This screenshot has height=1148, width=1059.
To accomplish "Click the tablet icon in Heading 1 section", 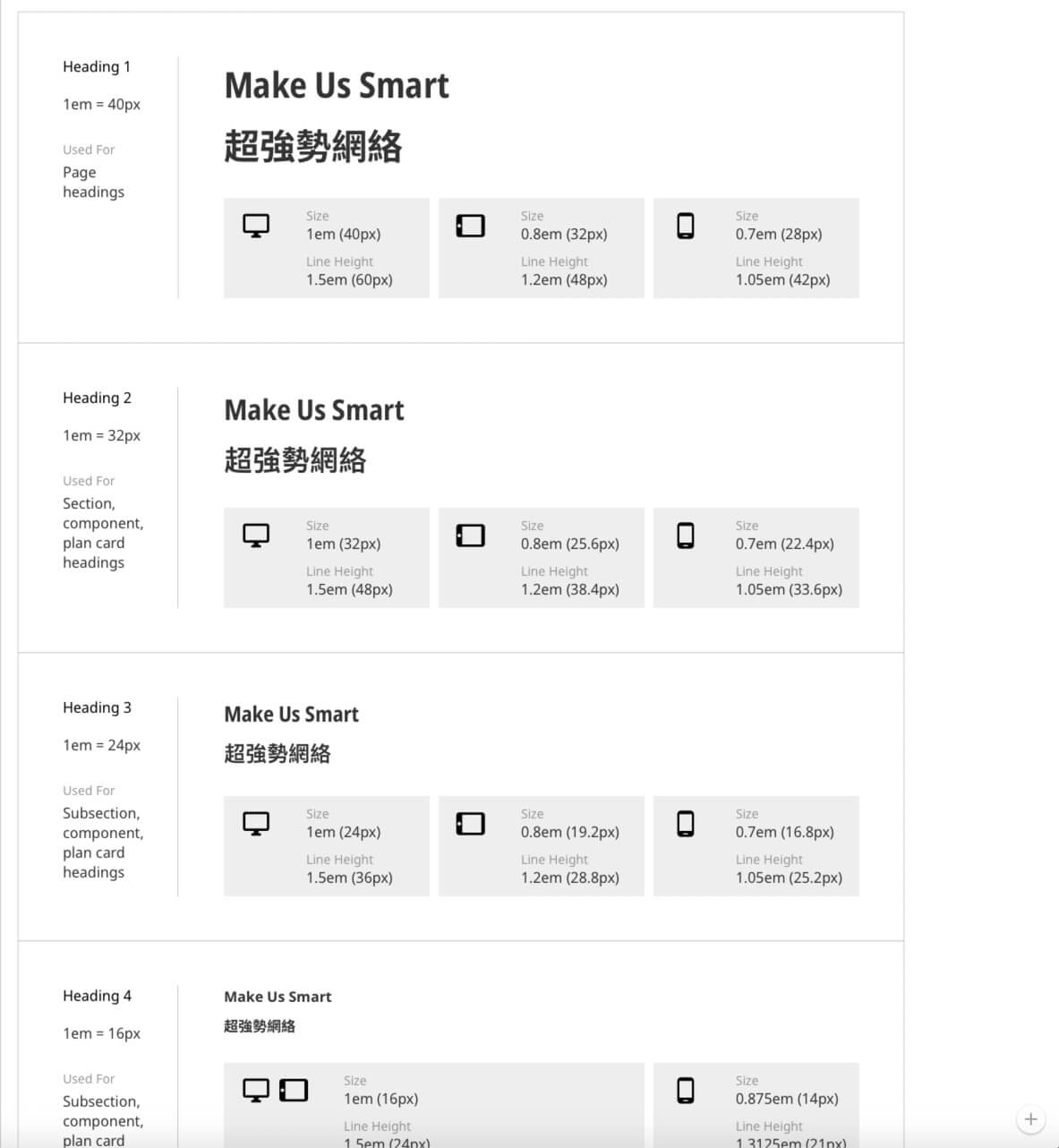I will coord(471,226).
